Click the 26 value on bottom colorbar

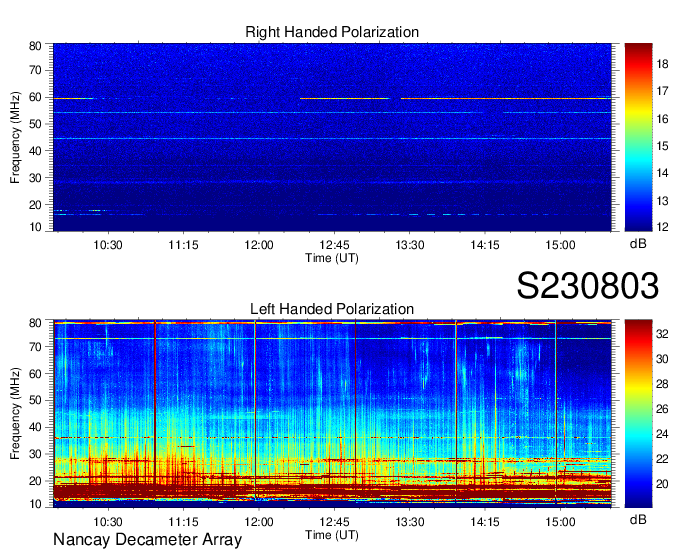(x=662, y=409)
